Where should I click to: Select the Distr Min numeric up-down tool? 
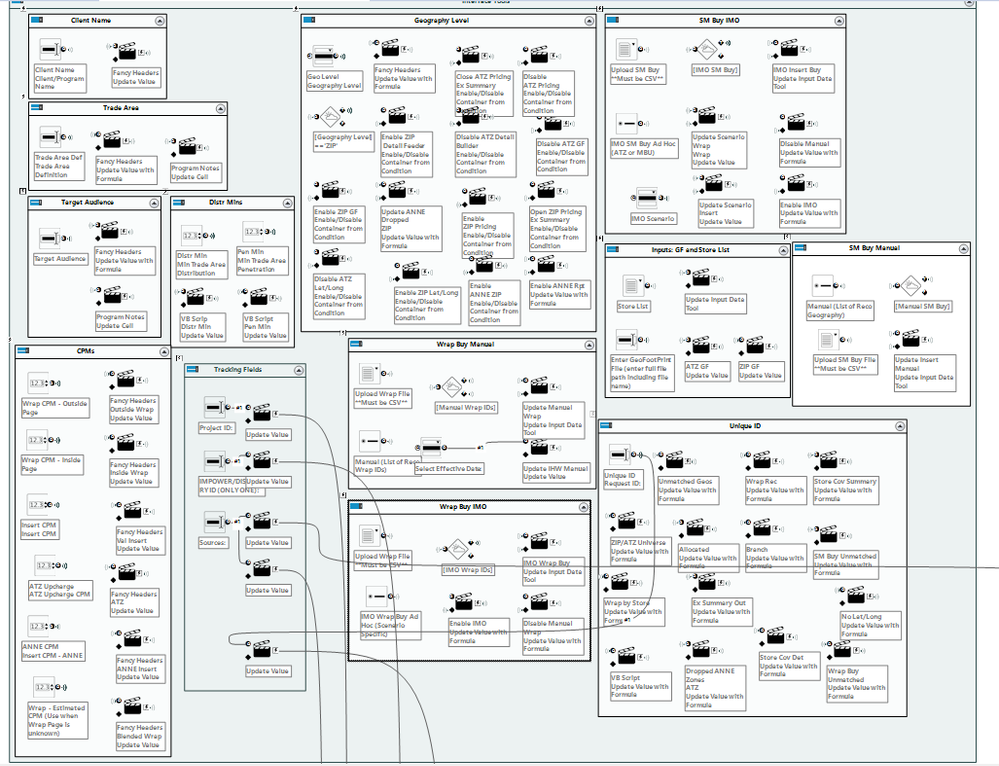[192, 235]
